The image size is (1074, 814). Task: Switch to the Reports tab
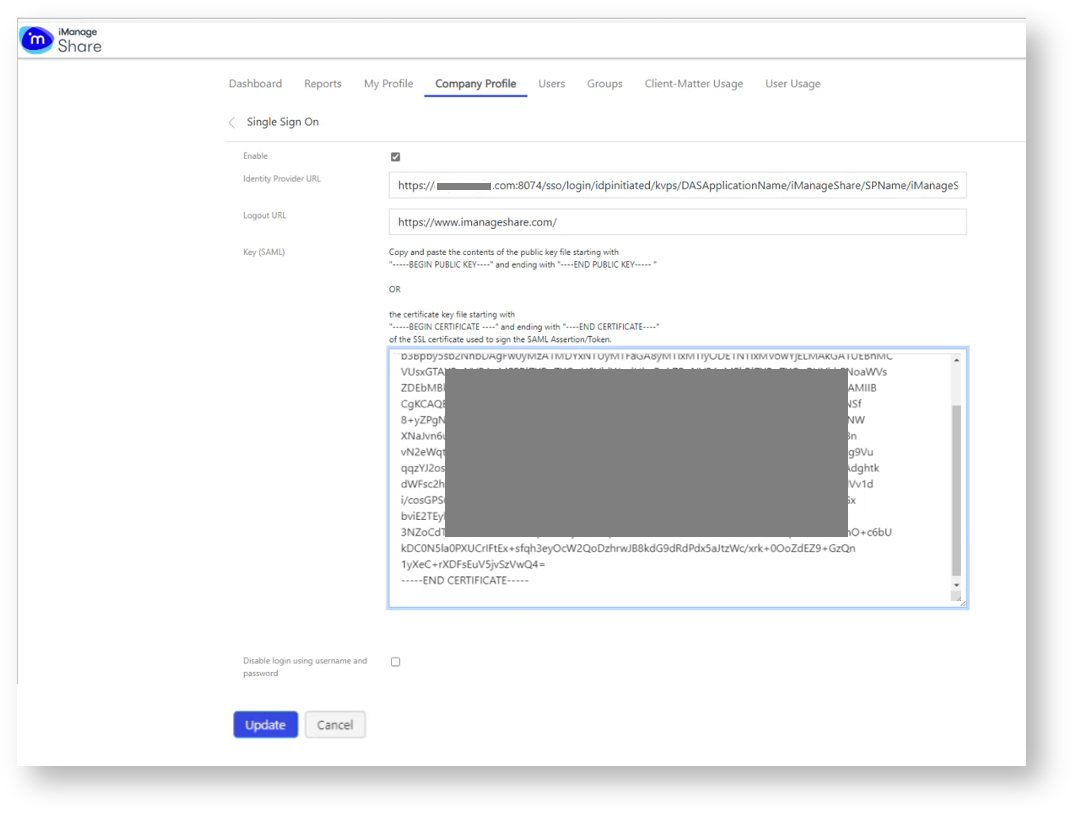[x=322, y=84]
